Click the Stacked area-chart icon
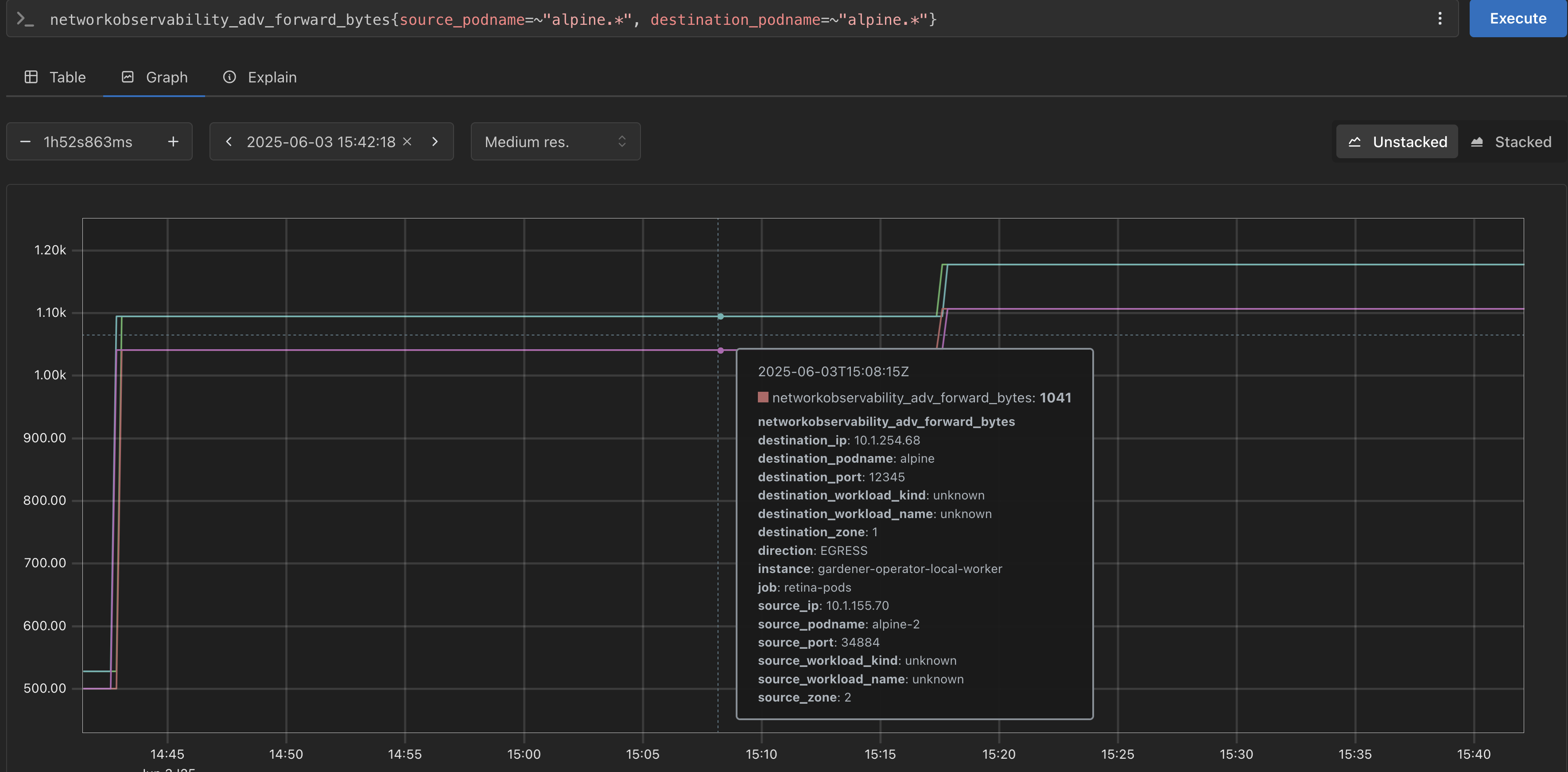This screenshot has height=772, width=1568. [x=1478, y=141]
